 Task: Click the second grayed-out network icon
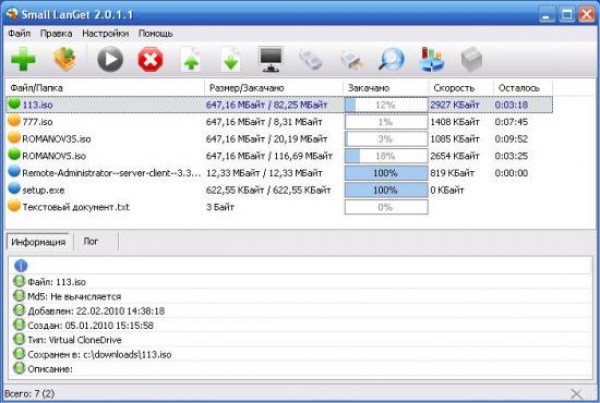(x=351, y=60)
